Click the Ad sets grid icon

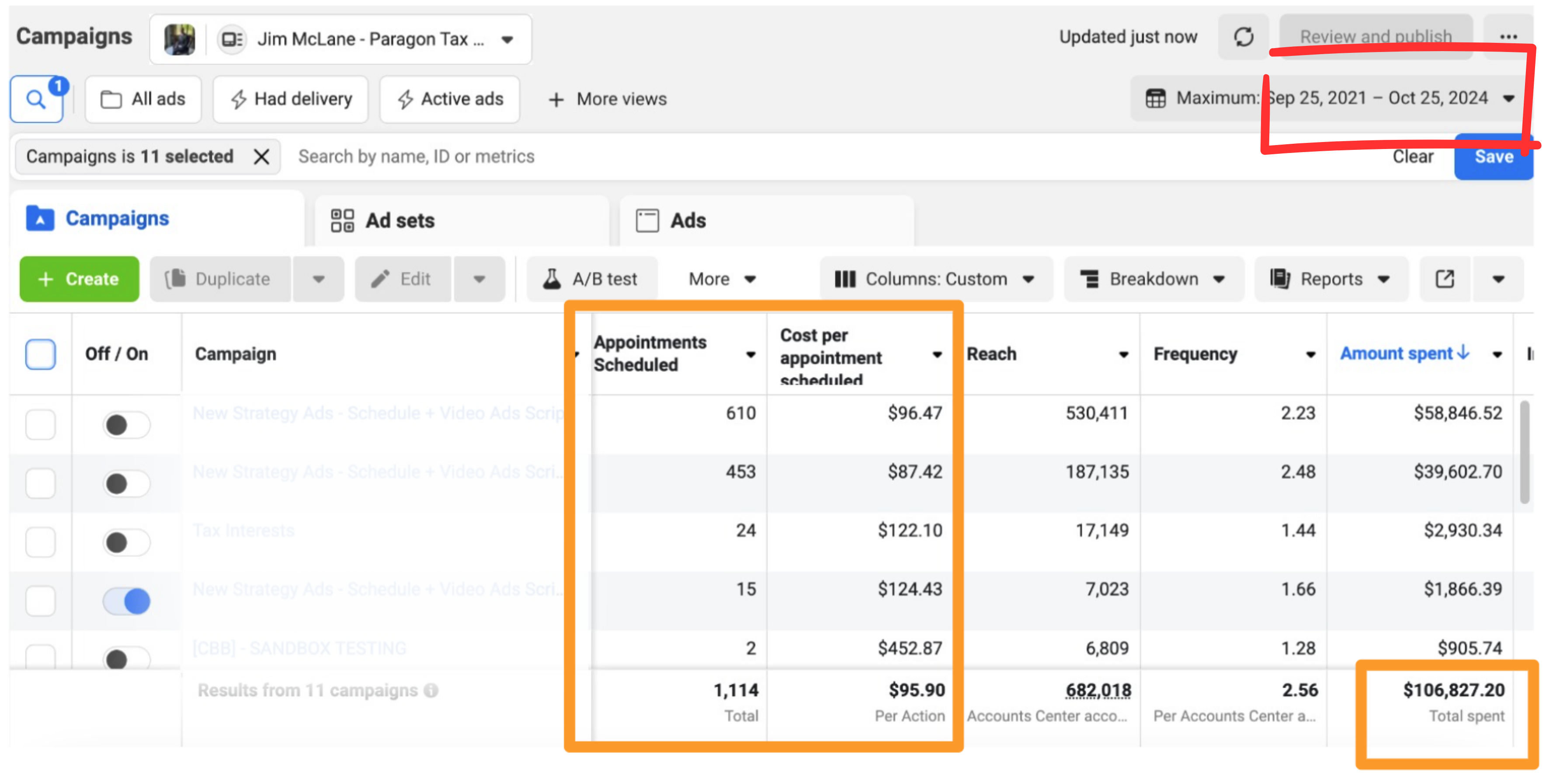(x=342, y=220)
